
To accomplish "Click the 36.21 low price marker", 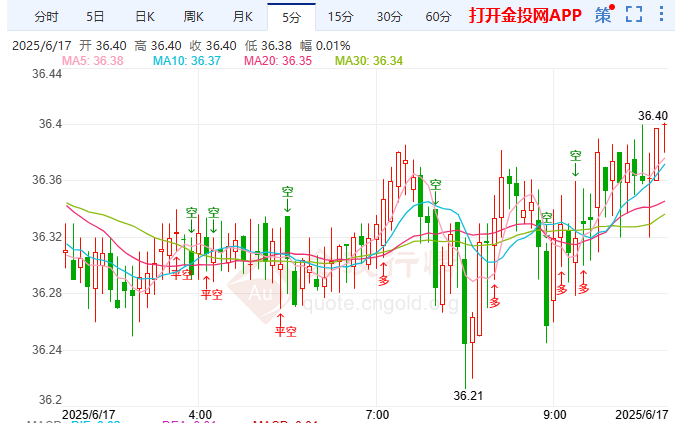I will point(468,395).
